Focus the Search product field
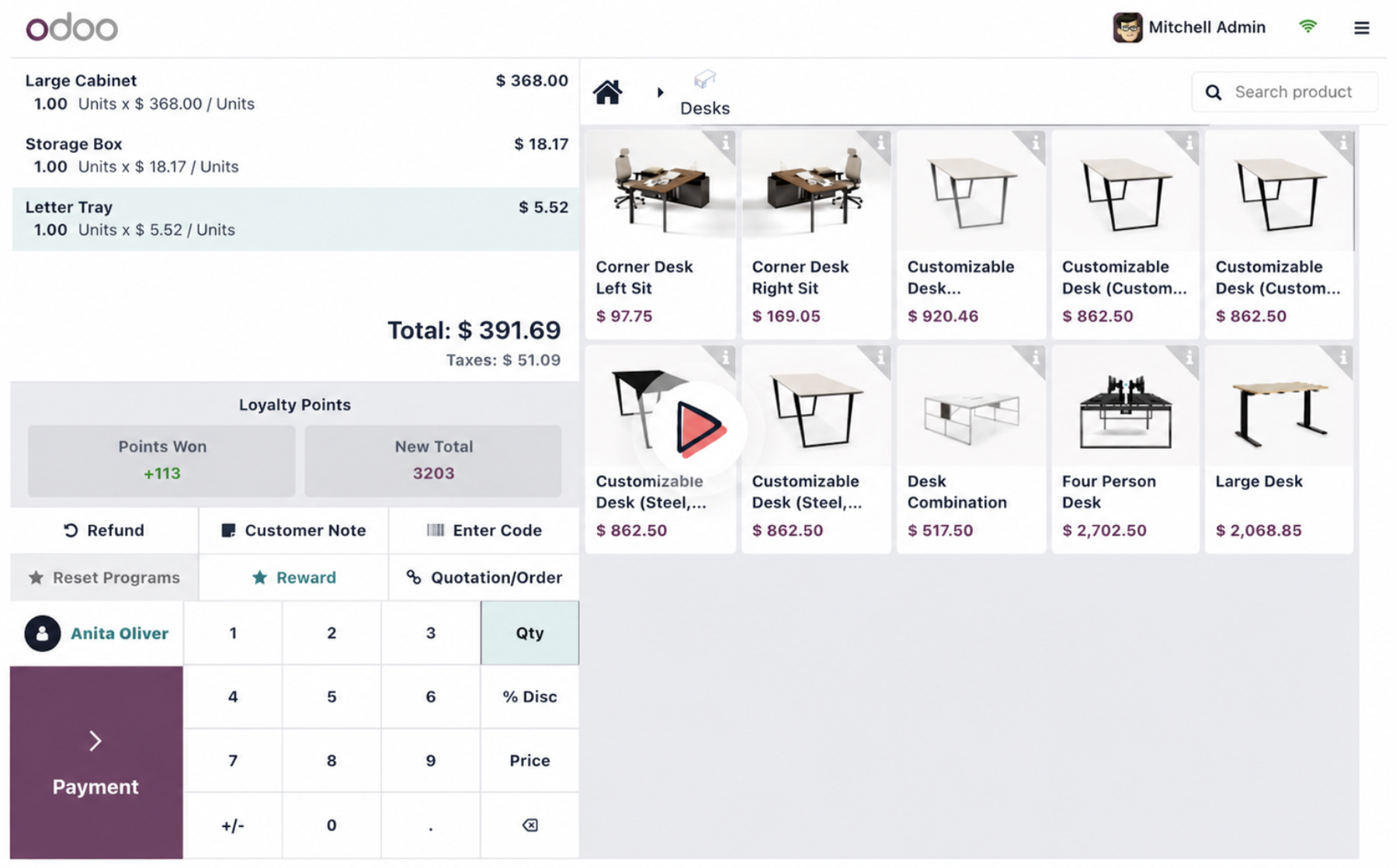This screenshot has width=1396, height=868. (x=1284, y=92)
